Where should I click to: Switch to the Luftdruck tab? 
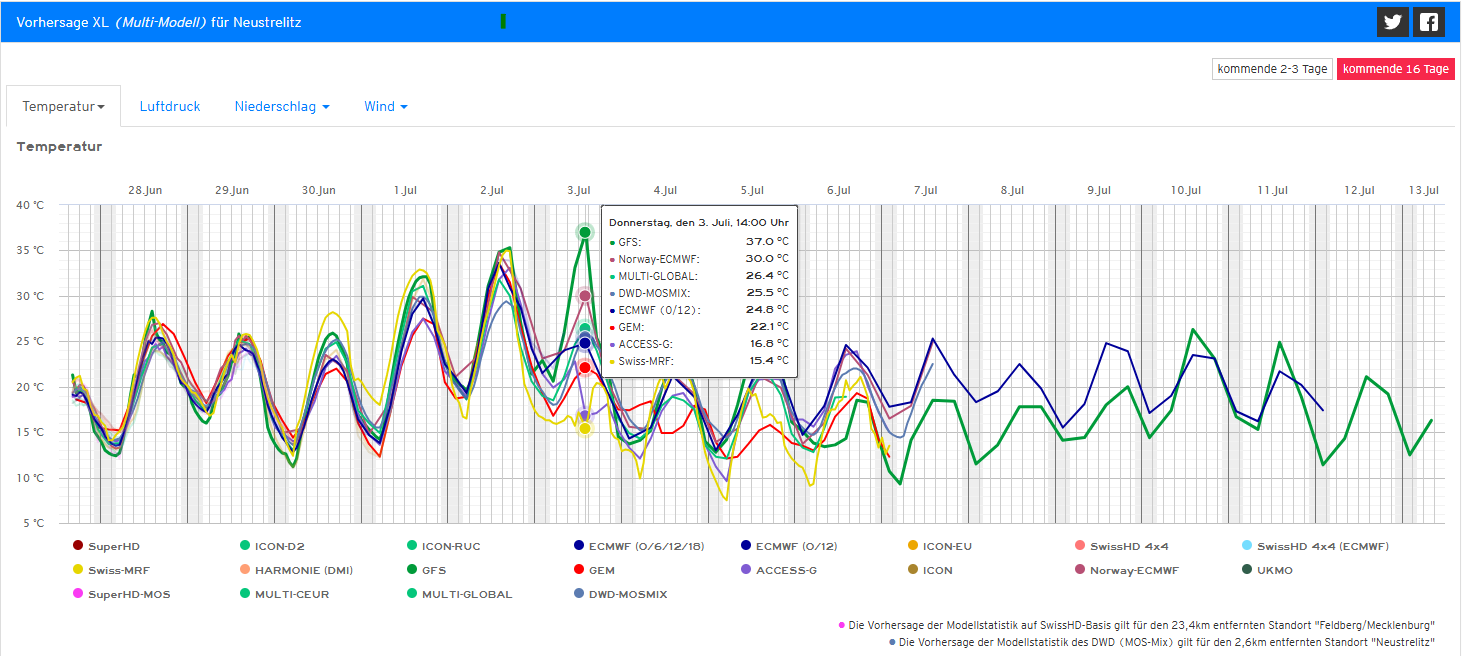[170, 107]
